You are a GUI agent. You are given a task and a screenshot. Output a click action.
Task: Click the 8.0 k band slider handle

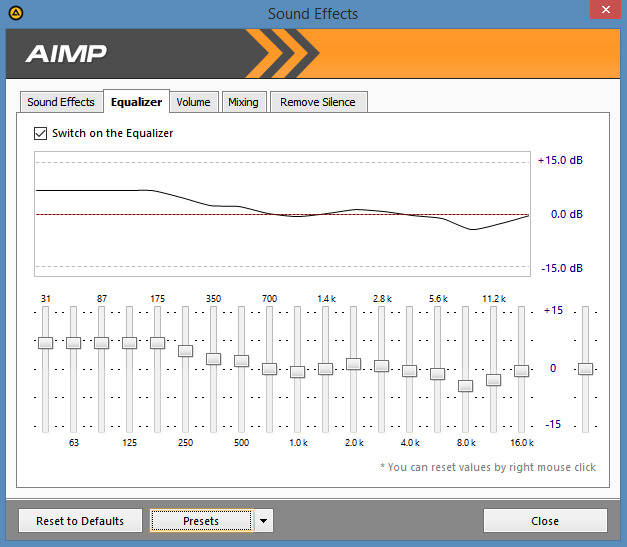[x=465, y=386]
